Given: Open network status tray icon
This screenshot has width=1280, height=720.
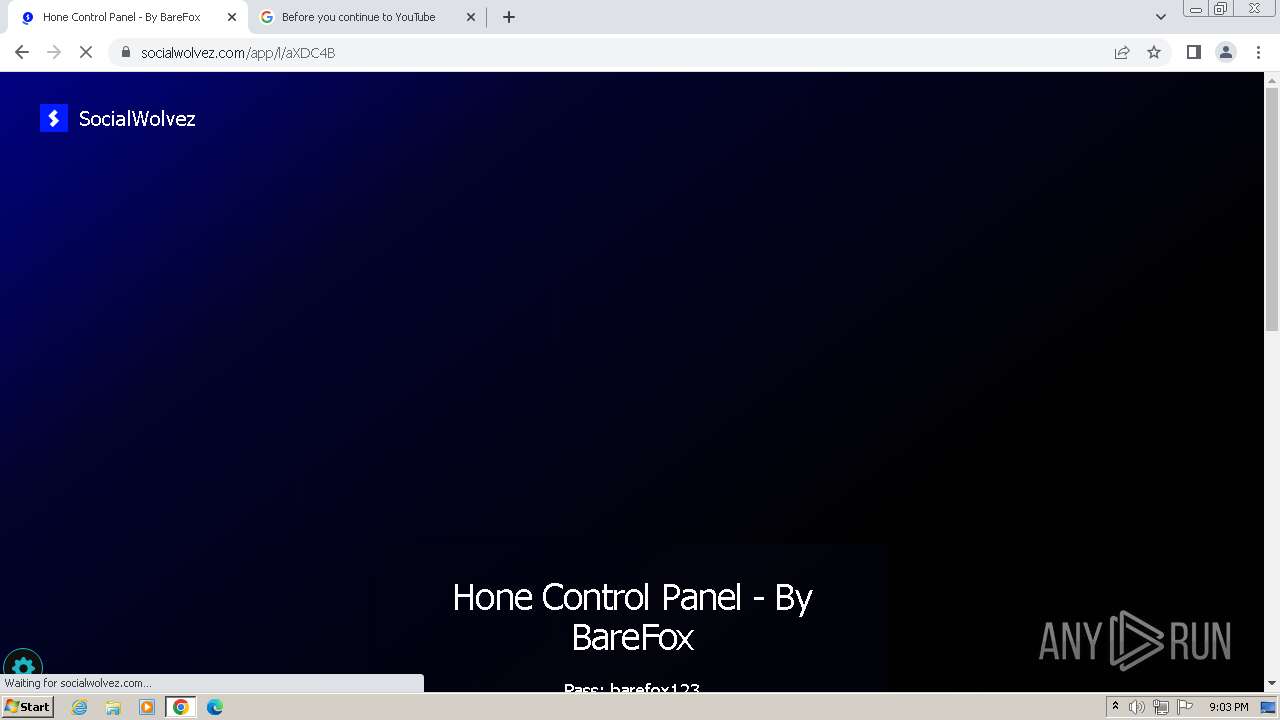Looking at the screenshot, I should pyautogui.click(x=1161, y=707).
